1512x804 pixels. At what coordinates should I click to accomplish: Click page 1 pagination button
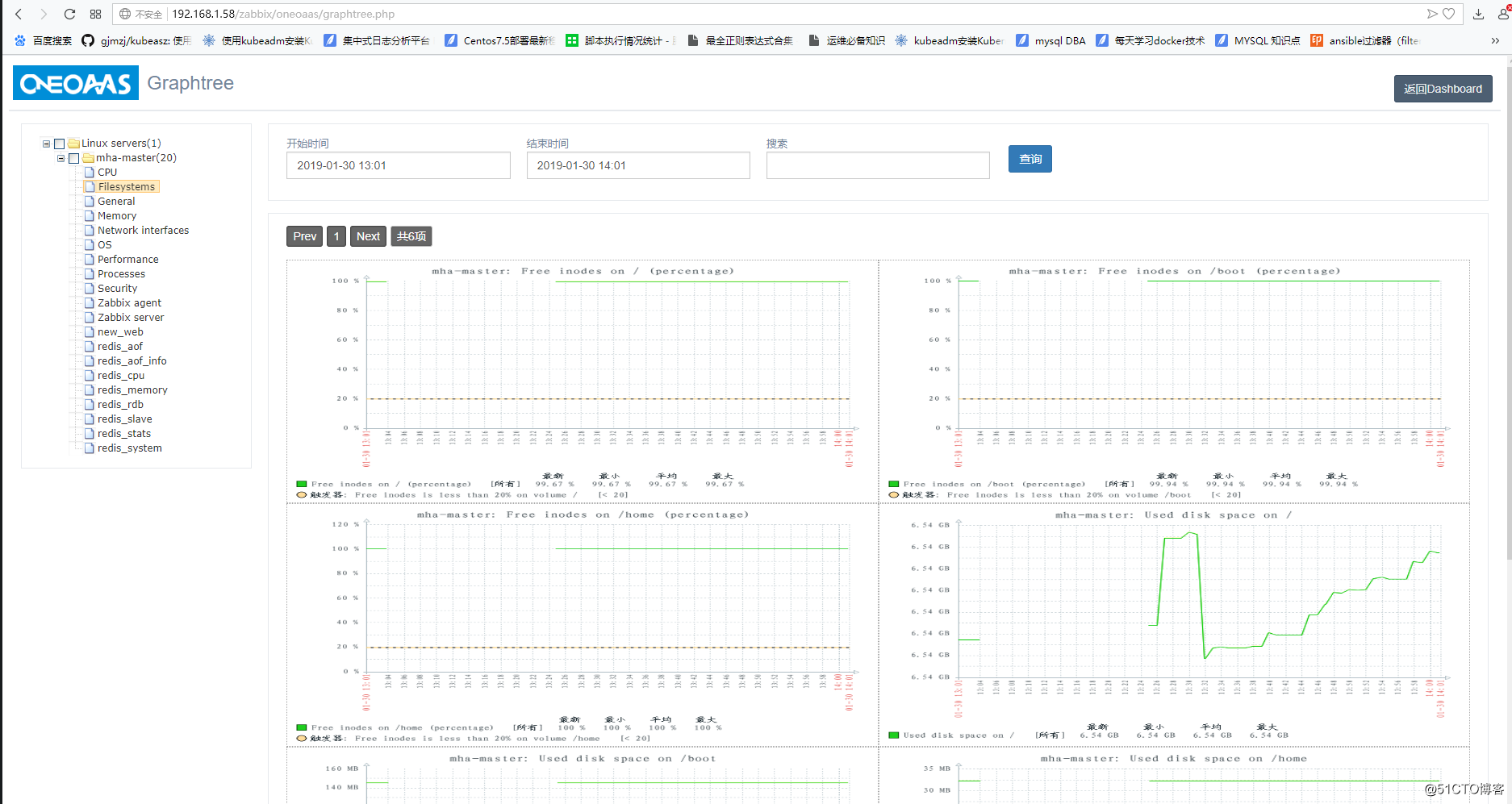336,236
